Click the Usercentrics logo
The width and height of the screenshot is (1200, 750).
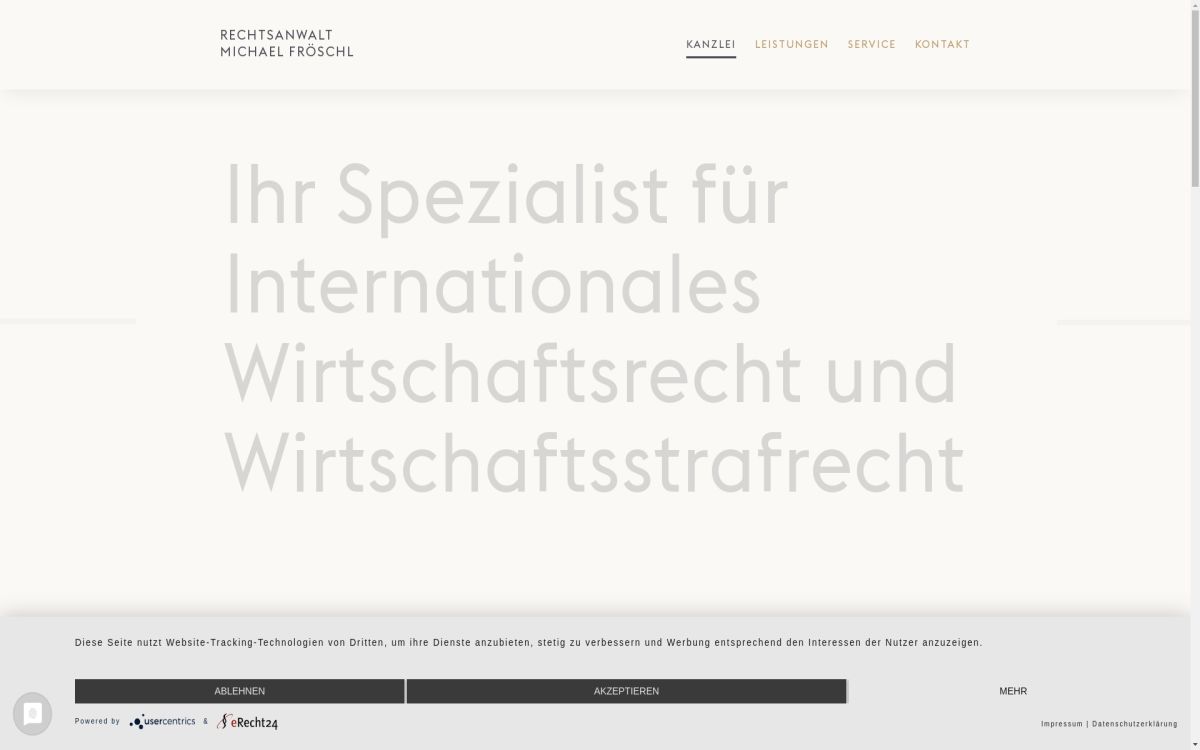tap(162, 721)
